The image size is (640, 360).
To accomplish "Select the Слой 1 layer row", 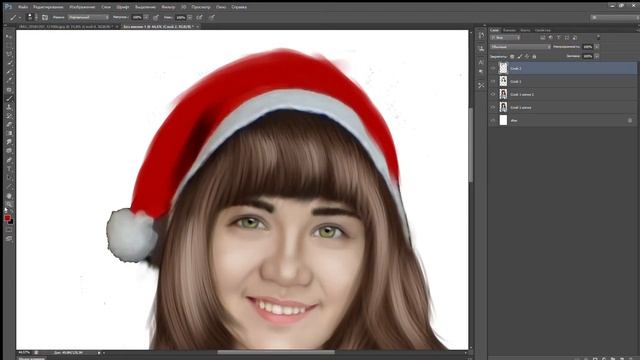I will point(563,81).
